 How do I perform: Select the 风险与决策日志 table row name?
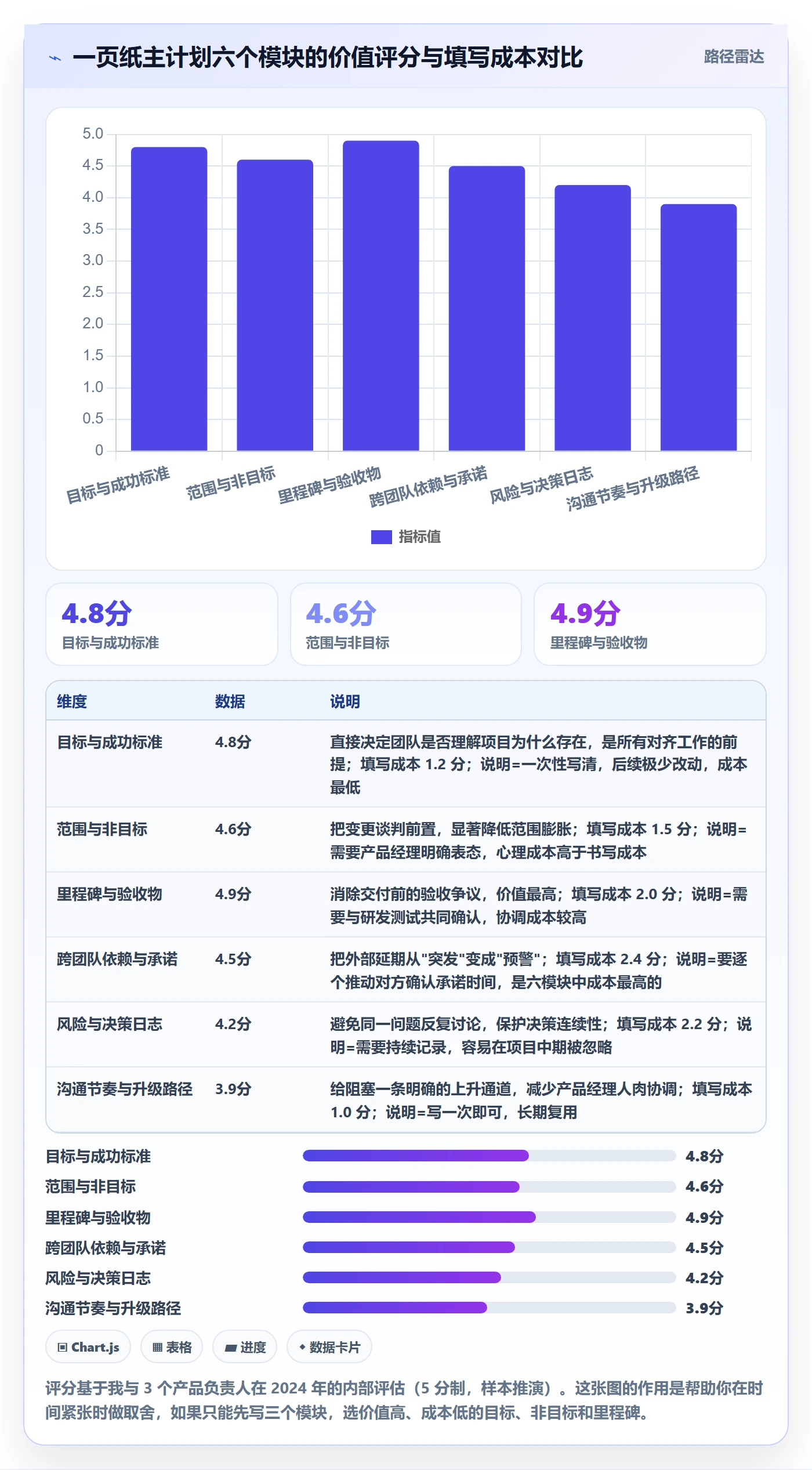[110, 1024]
